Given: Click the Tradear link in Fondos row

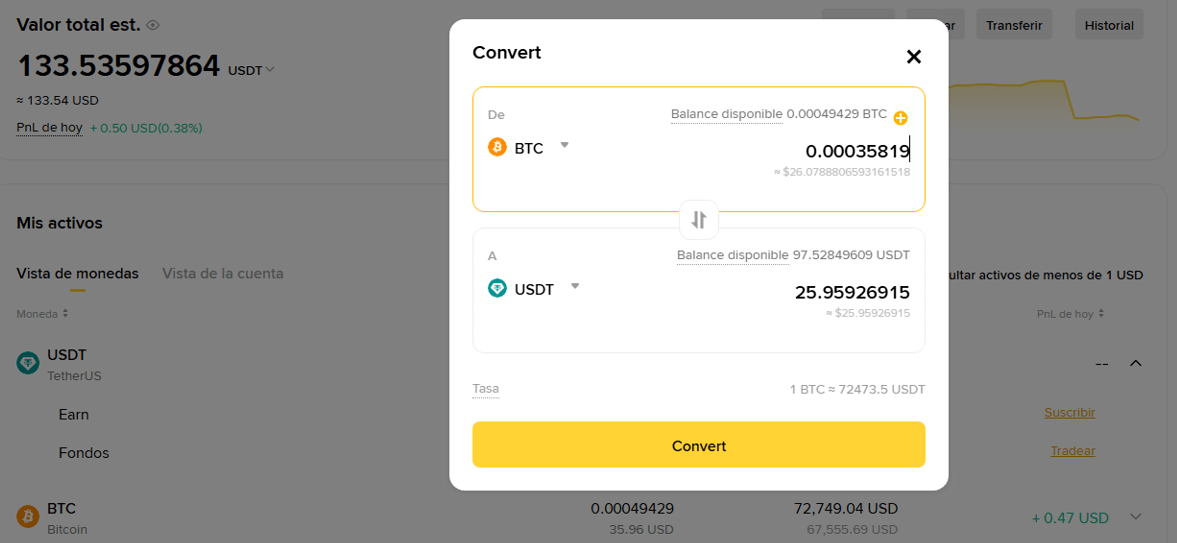Looking at the screenshot, I should click(x=1072, y=451).
